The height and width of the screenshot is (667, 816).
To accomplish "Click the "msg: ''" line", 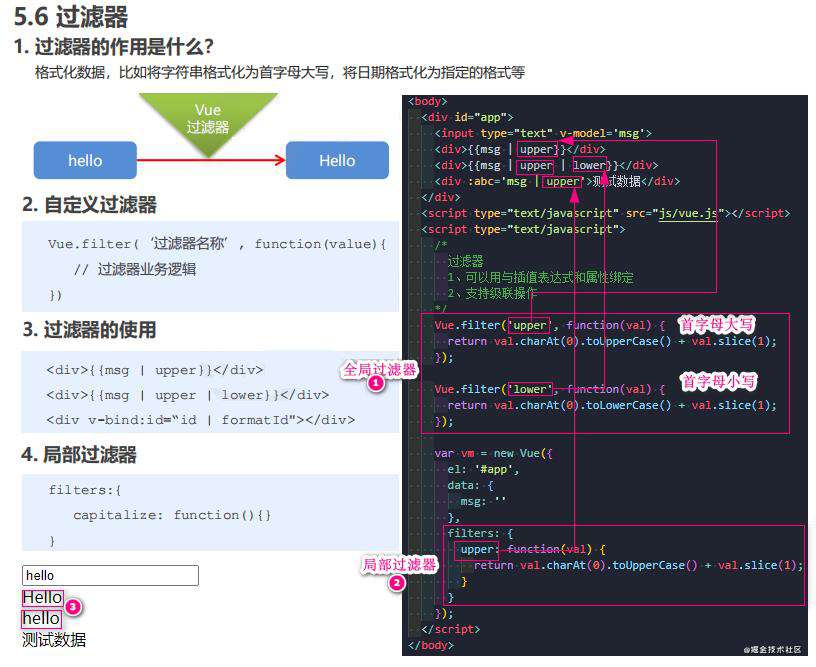I will (x=483, y=502).
